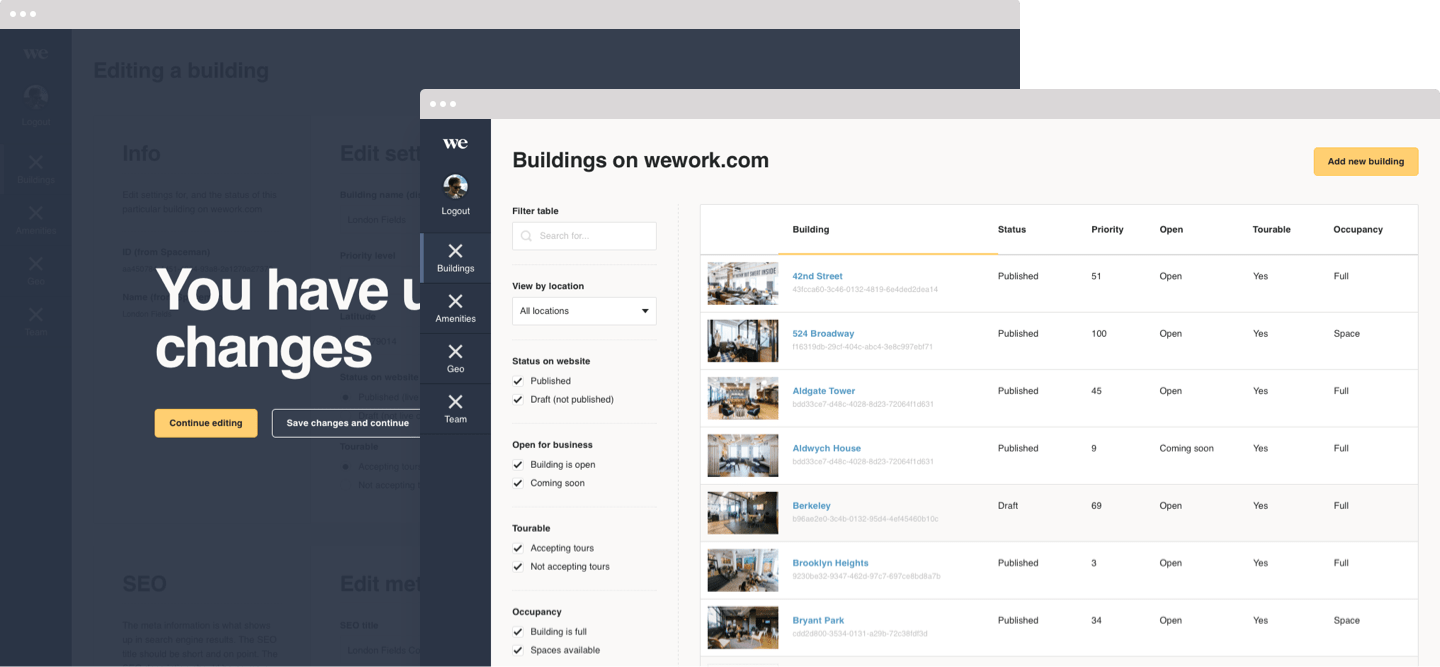Open the Aldgate Tower building link
The width and height of the screenshot is (1440, 667).
pos(824,391)
